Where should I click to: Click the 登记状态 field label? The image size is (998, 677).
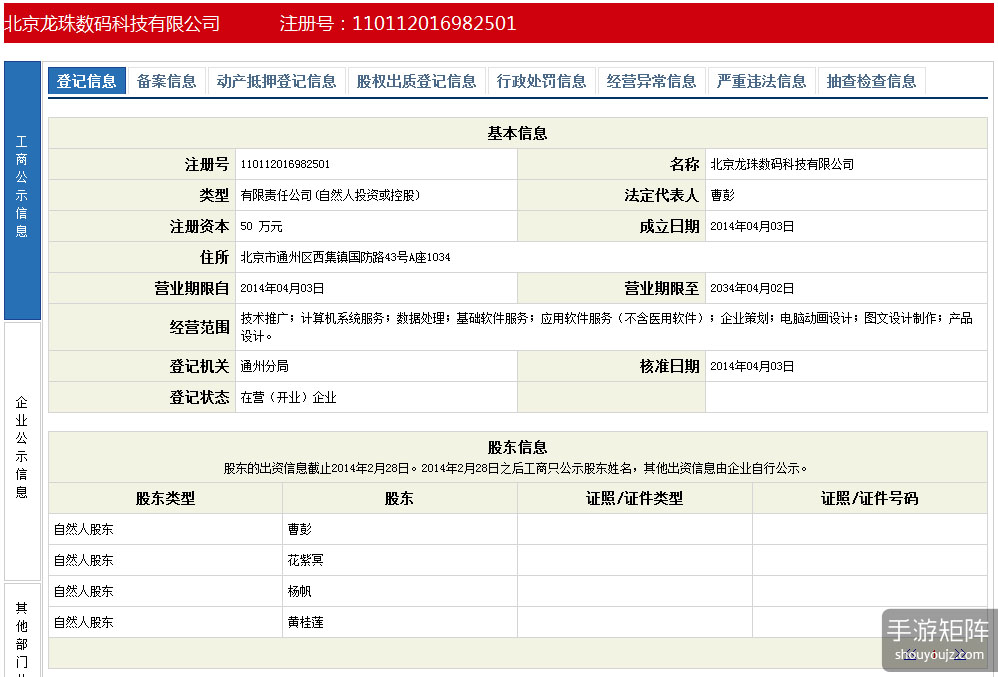point(199,397)
